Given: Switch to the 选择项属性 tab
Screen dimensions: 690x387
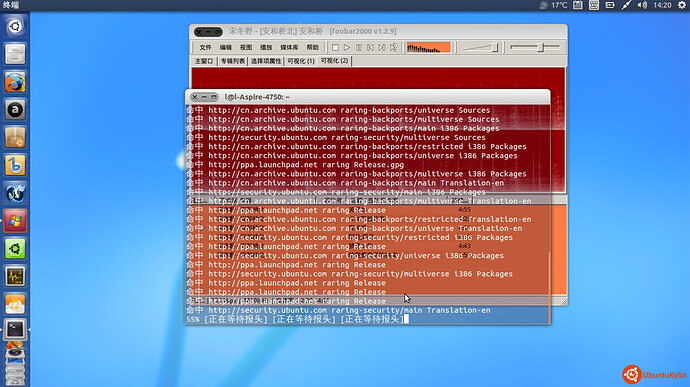Looking at the screenshot, I should [x=266, y=61].
